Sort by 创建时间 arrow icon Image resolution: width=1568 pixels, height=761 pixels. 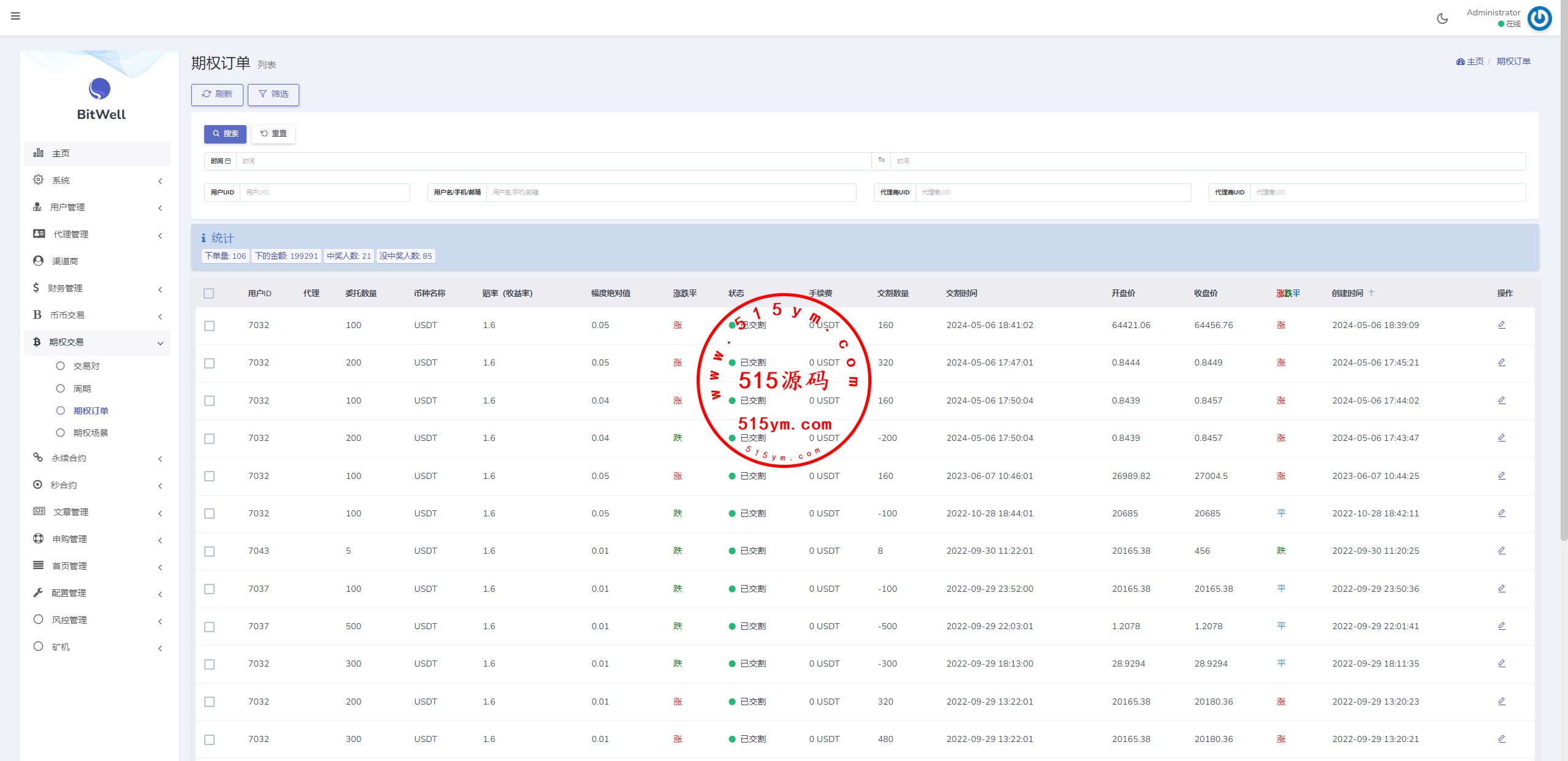click(x=1371, y=293)
